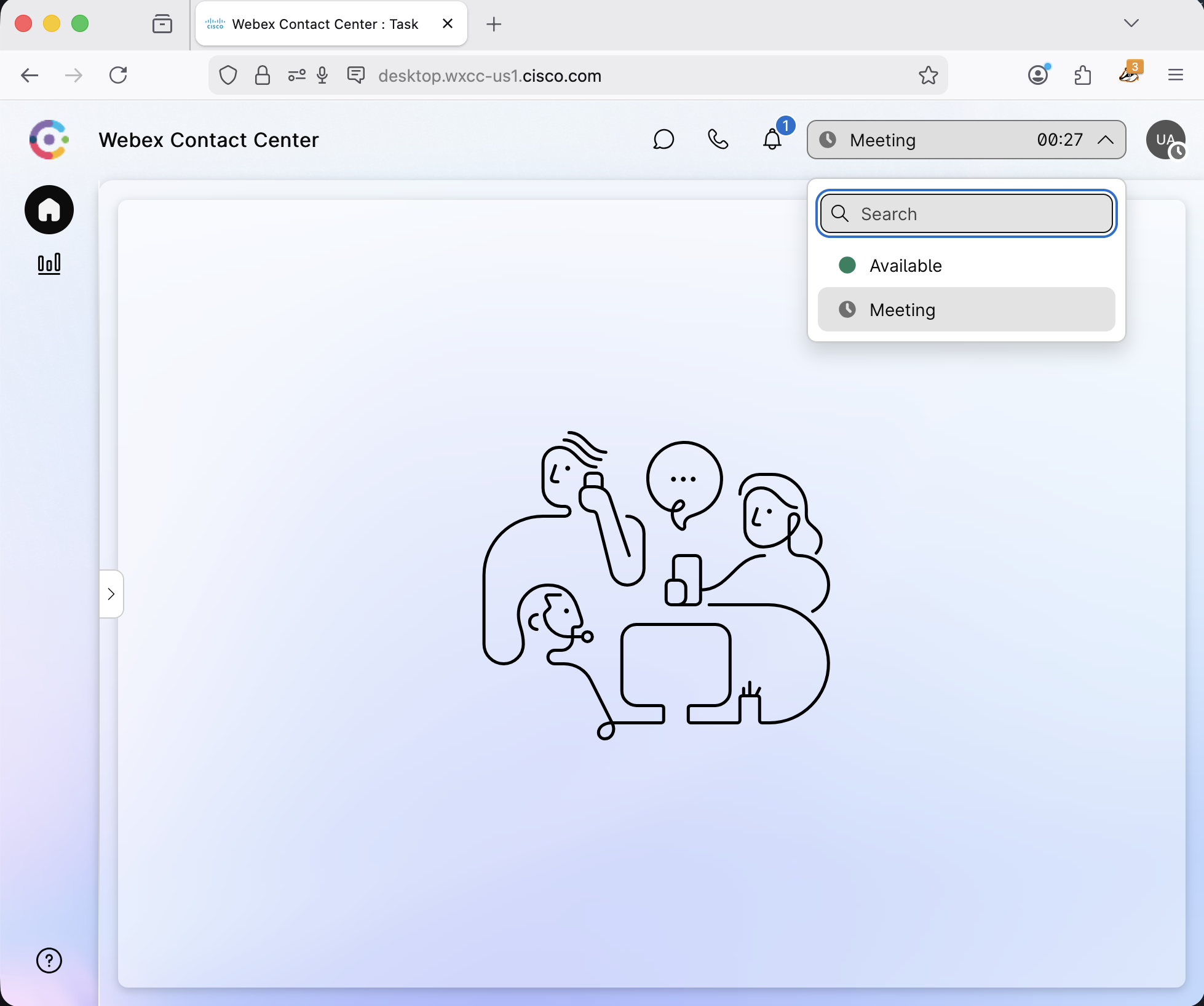The height and width of the screenshot is (1006, 1204).
Task: Go to Home in sidebar
Action: point(49,210)
